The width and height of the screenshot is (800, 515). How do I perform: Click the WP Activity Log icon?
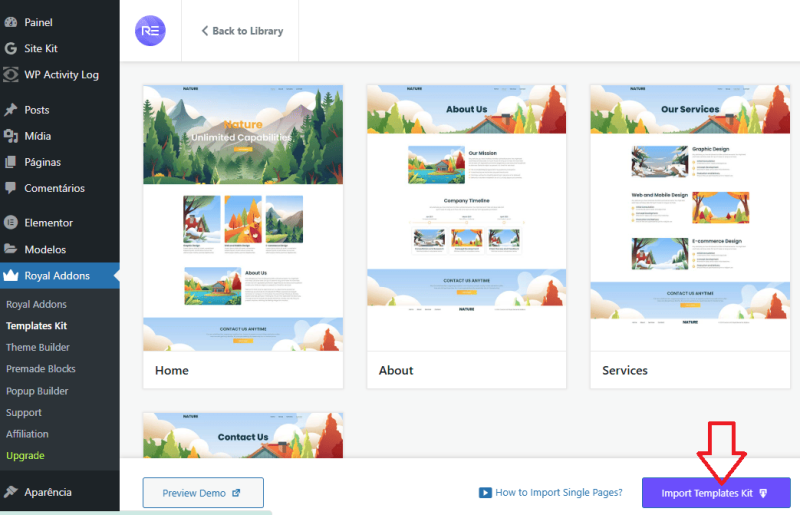11,74
